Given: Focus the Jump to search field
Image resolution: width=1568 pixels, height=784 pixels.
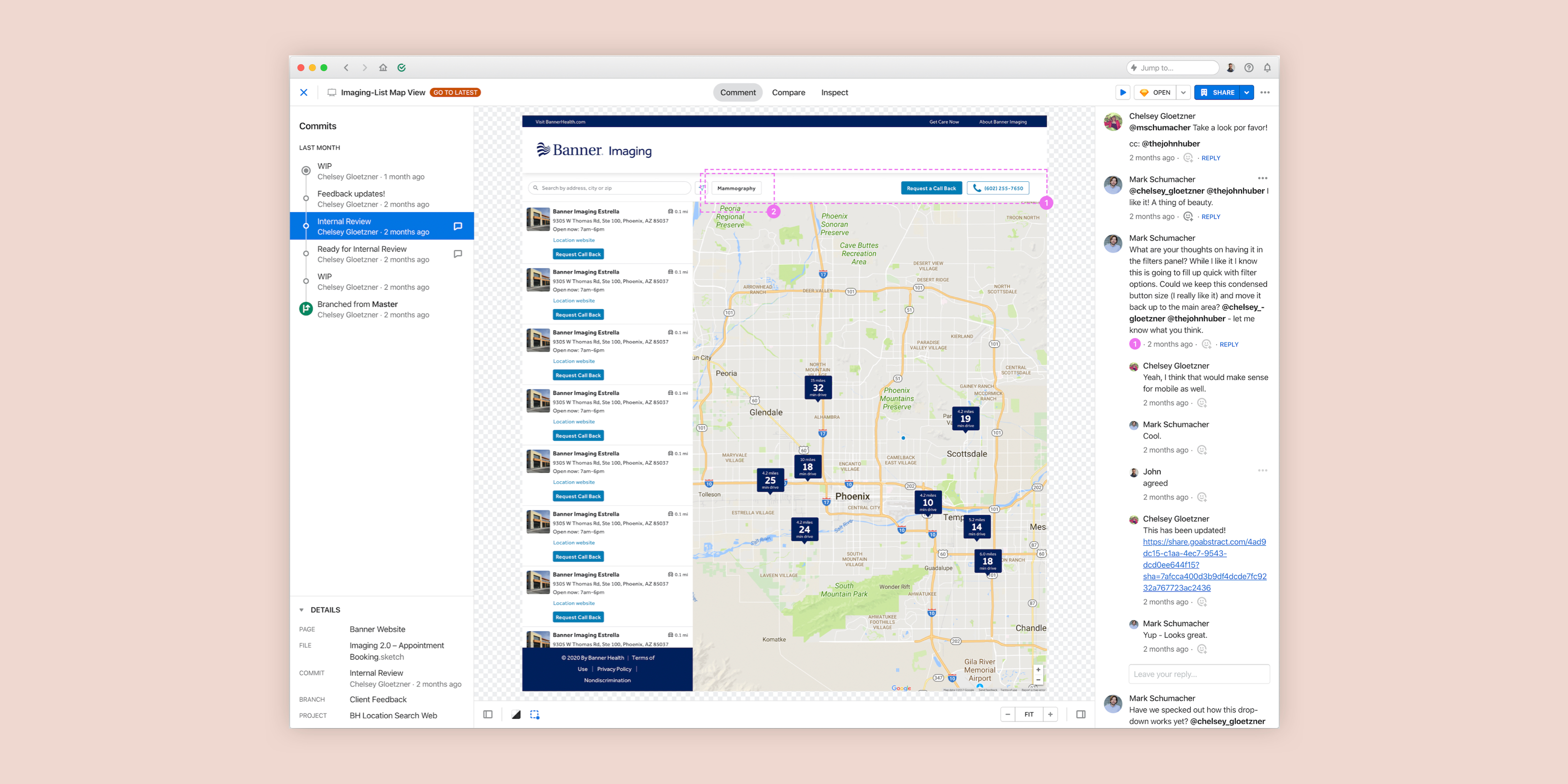Looking at the screenshot, I should pos(1173,68).
